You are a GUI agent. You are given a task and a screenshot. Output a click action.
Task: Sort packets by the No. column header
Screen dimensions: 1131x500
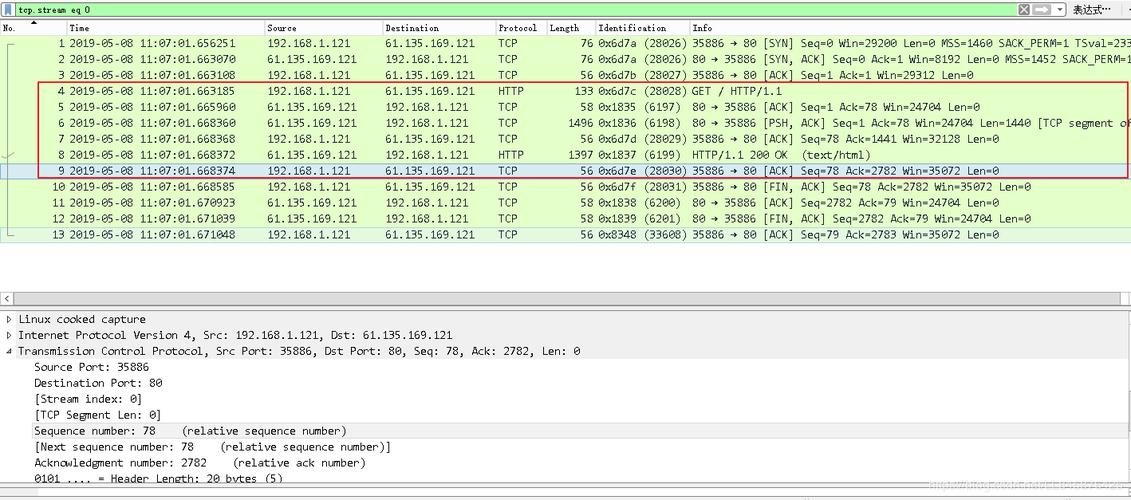(34, 27)
